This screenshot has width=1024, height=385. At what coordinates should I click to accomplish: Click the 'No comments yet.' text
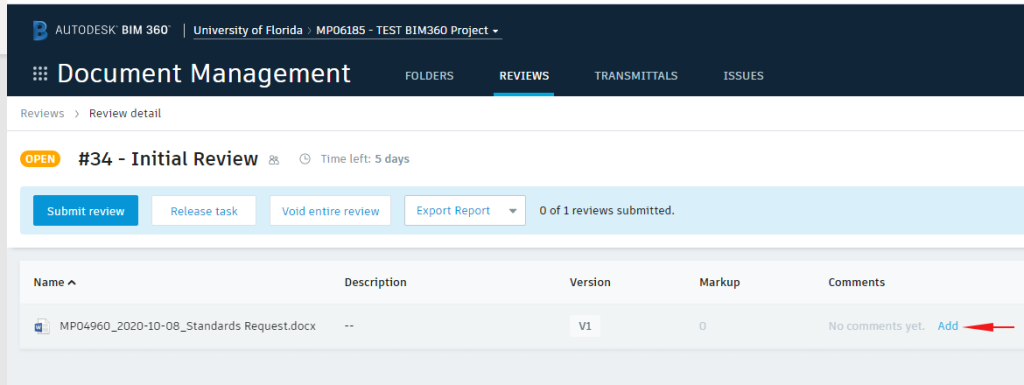point(876,326)
